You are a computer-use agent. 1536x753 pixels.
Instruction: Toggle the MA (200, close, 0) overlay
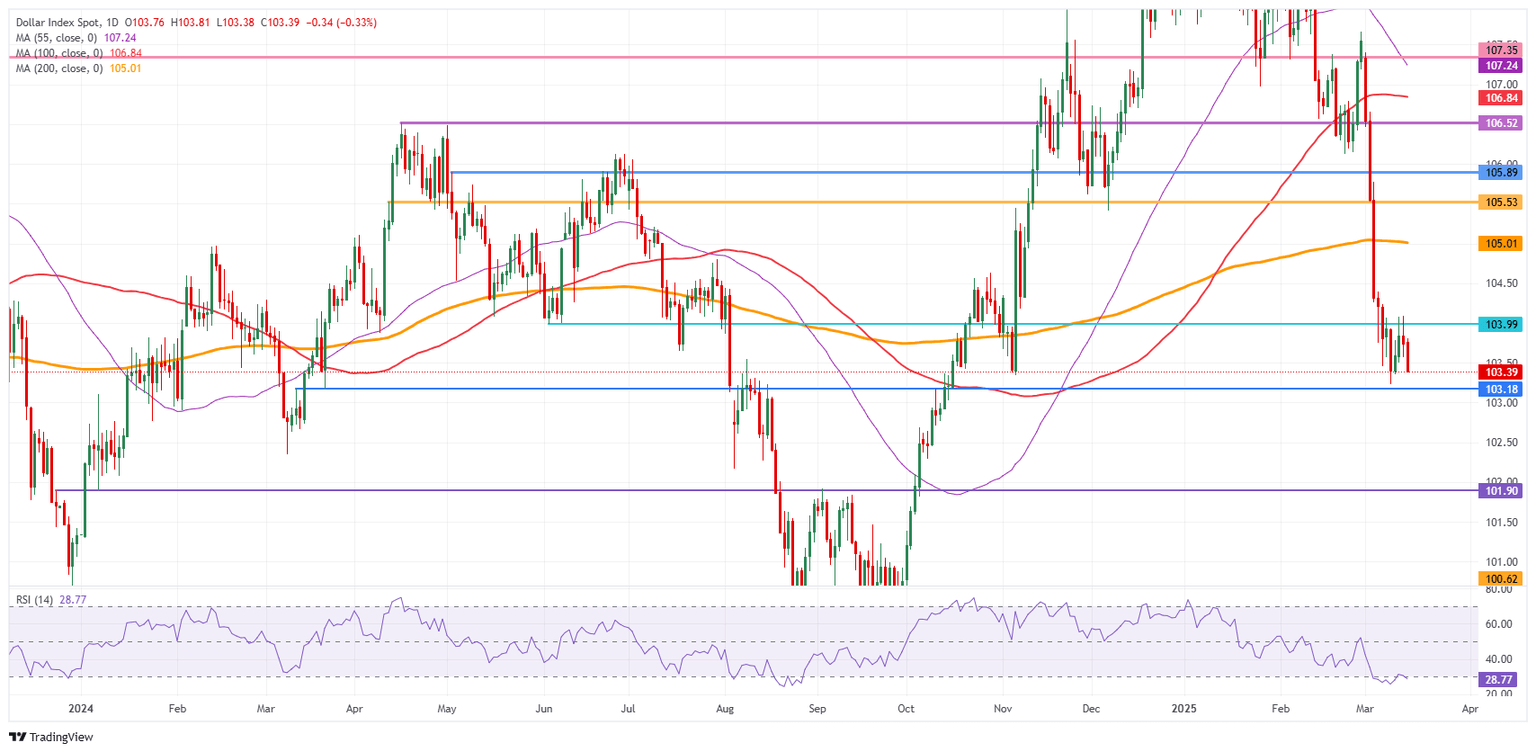(62, 68)
